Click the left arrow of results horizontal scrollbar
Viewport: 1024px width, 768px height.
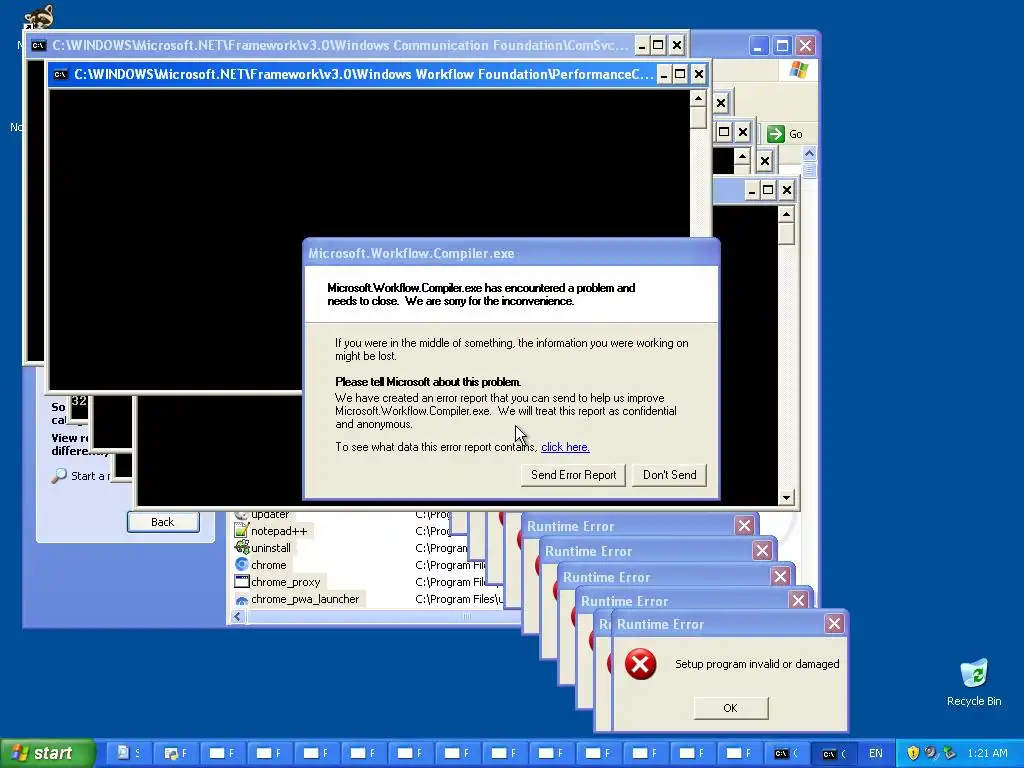238,616
